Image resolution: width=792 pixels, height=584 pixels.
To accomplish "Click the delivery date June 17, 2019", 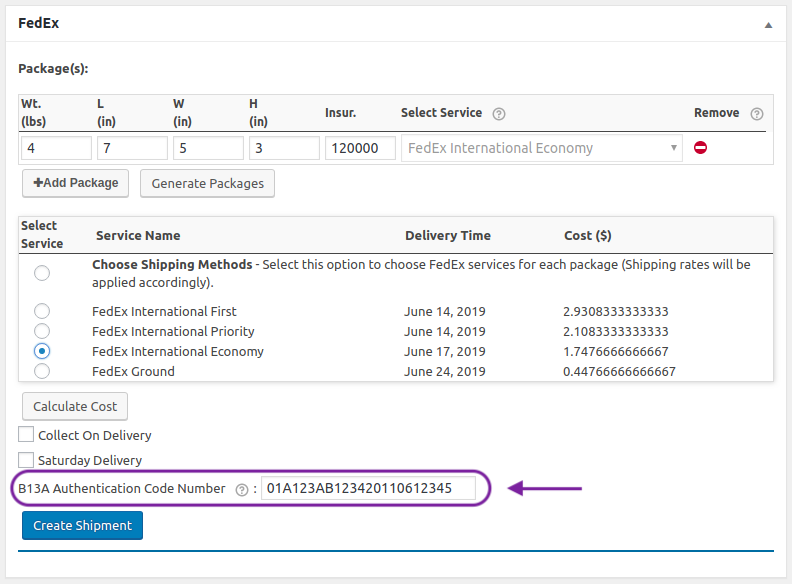I will click(444, 351).
